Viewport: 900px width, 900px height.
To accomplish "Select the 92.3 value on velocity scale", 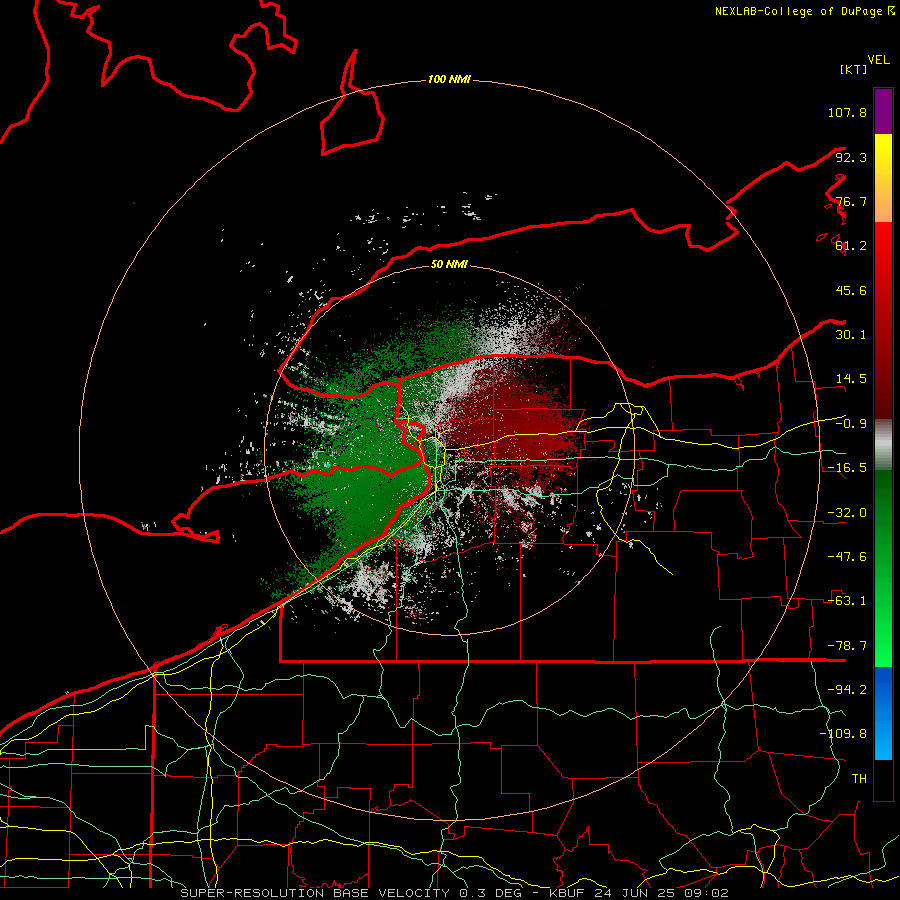I will click(851, 157).
